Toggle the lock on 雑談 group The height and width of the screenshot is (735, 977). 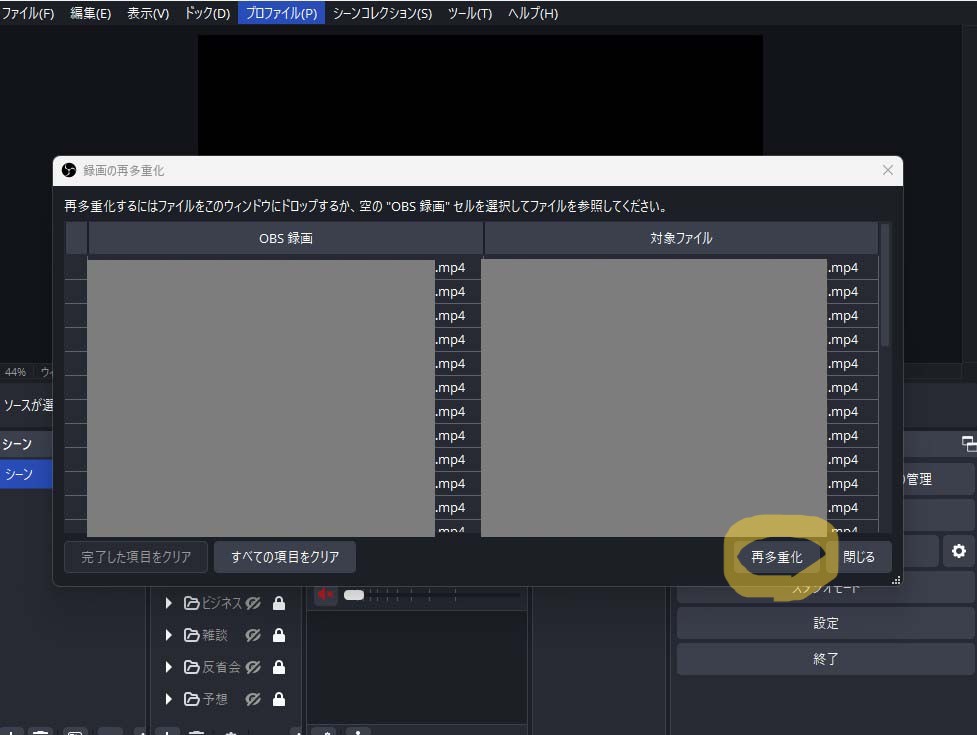pos(279,635)
